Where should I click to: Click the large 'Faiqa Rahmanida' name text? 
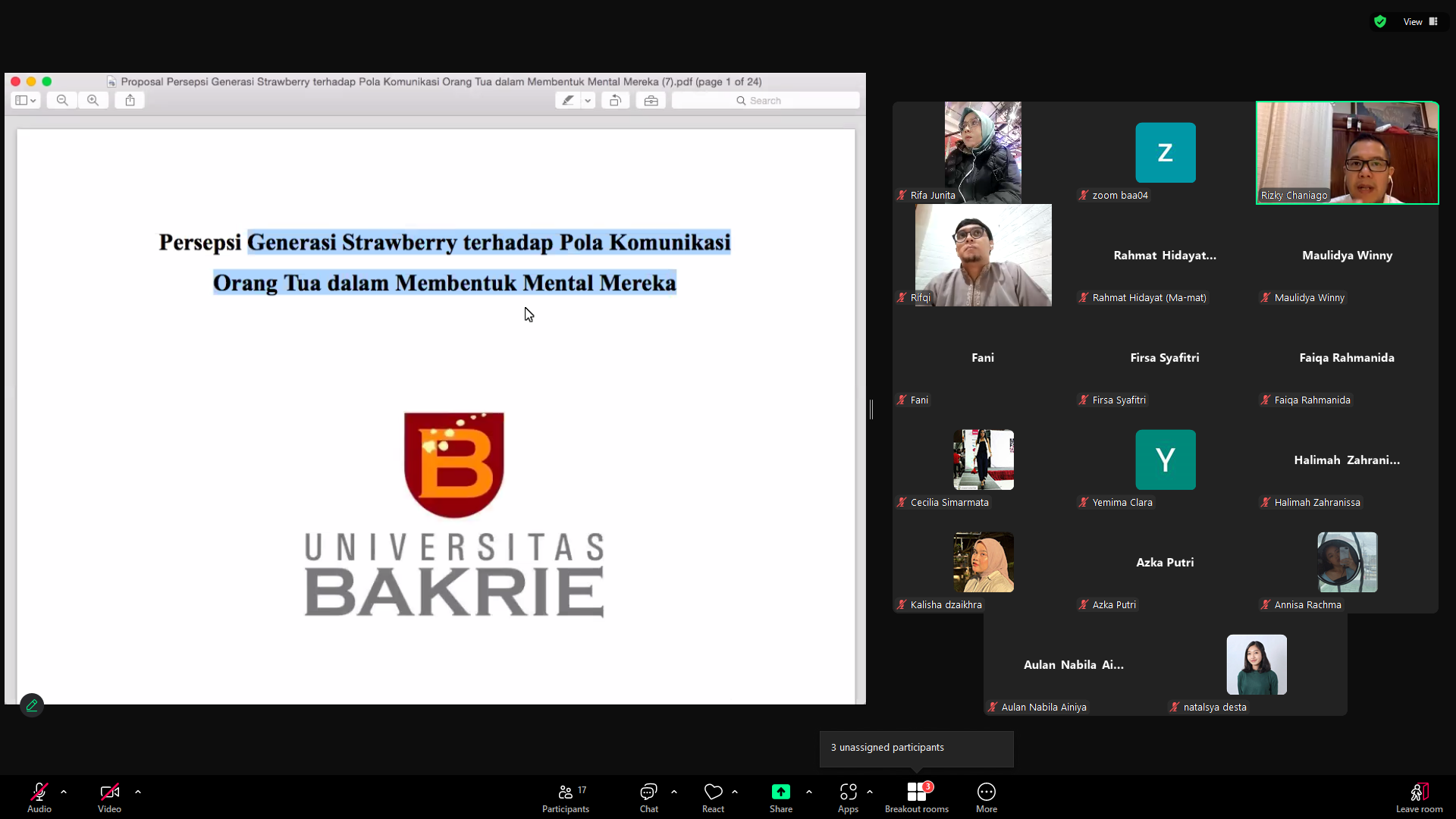1347,358
